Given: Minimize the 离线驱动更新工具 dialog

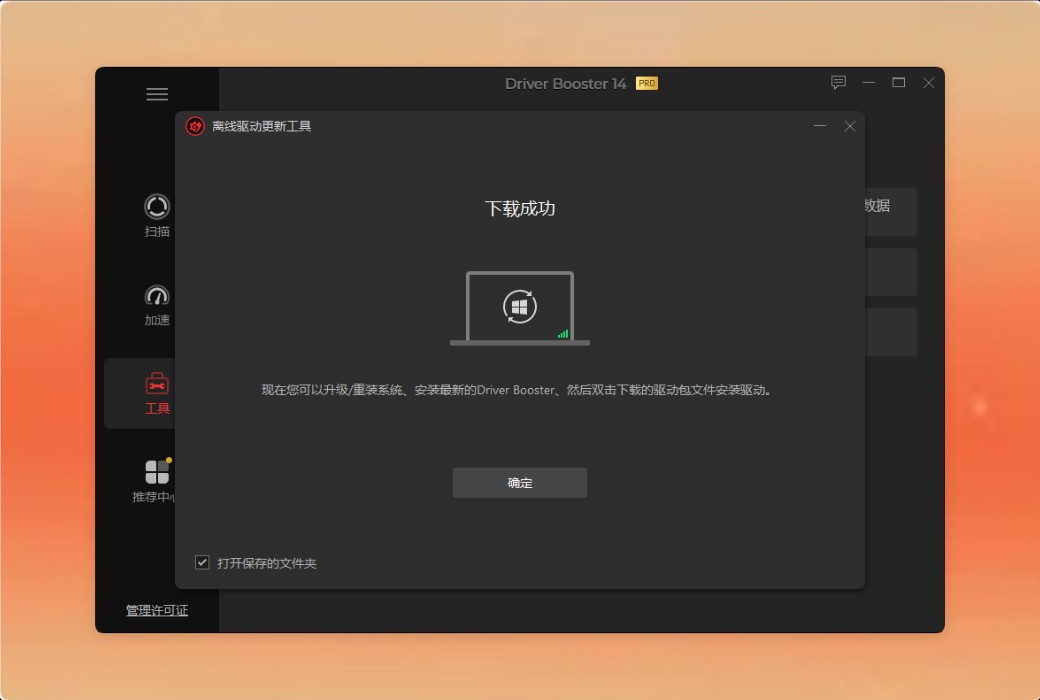Looking at the screenshot, I should click(x=820, y=126).
